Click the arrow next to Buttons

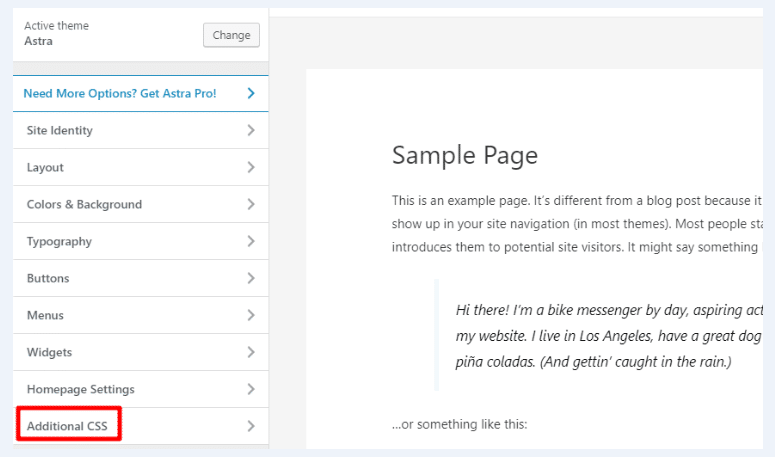[250, 278]
